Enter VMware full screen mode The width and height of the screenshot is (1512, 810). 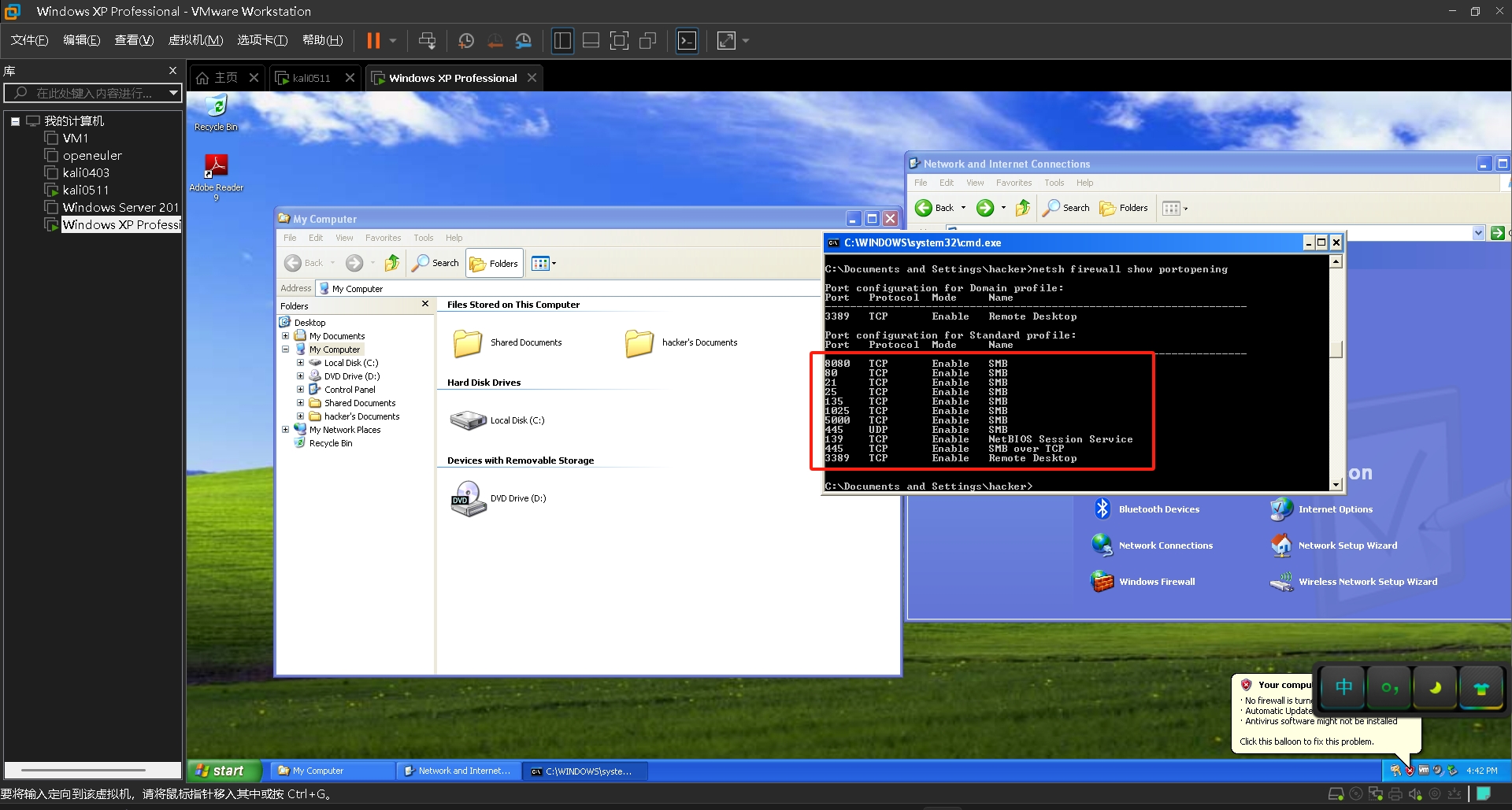pos(620,40)
